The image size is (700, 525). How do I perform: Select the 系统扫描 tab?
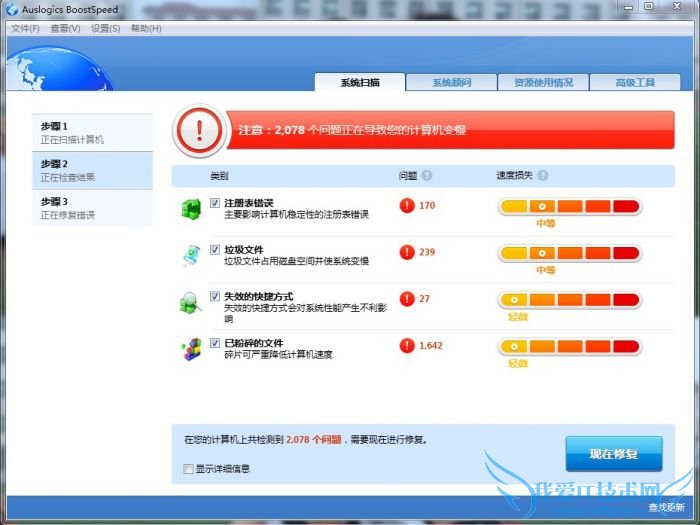360,82
